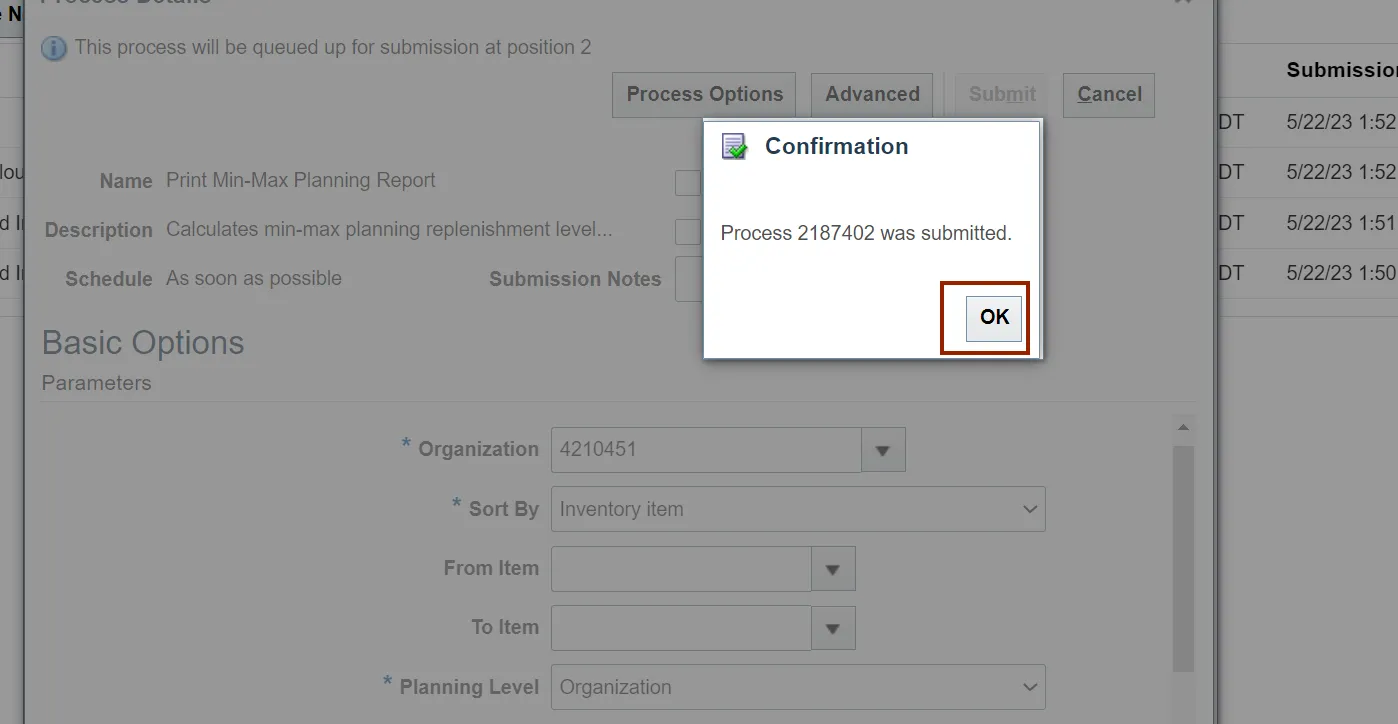Cancel the process submission
This screenshot has width=1398, height=724.
(1109, 95)
